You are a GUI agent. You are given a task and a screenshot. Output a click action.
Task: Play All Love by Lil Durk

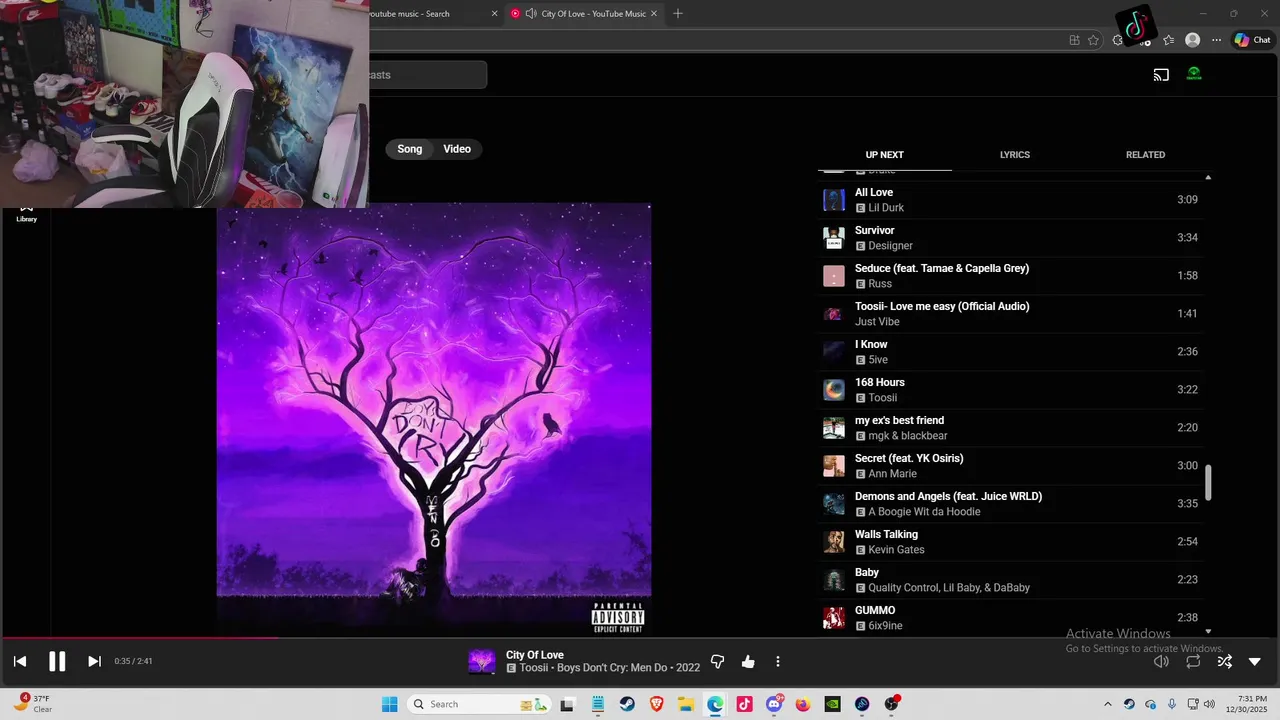pyautogui.click(x=1012, y=200)
